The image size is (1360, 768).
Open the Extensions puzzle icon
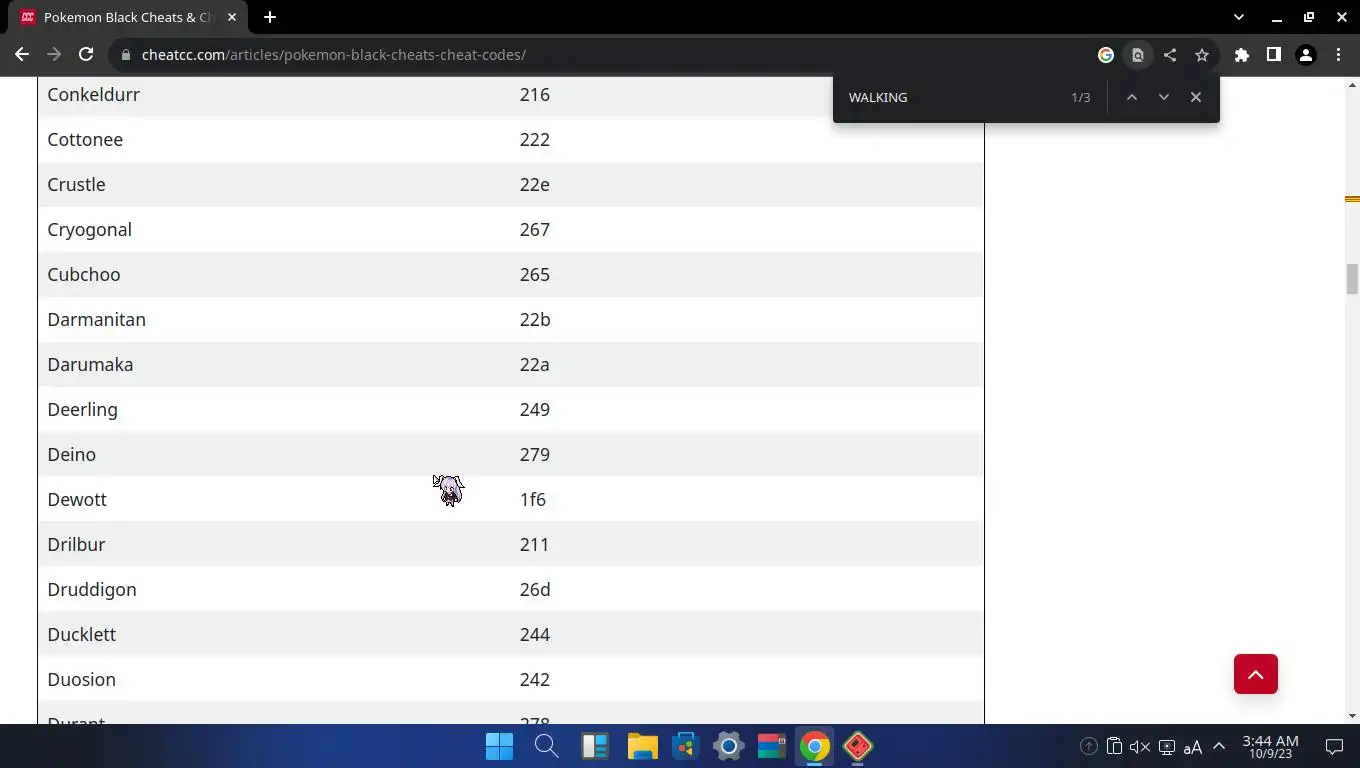[x=1242, y=55]
